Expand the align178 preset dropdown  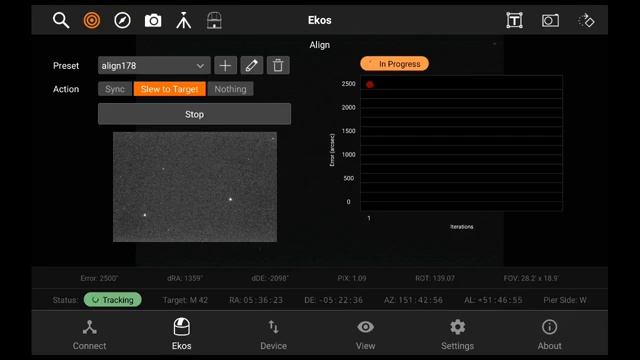pos(154,65)
